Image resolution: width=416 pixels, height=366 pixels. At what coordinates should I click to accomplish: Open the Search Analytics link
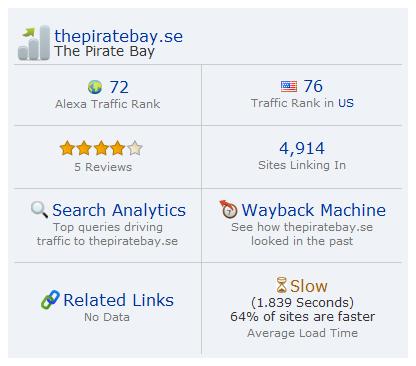119,210
